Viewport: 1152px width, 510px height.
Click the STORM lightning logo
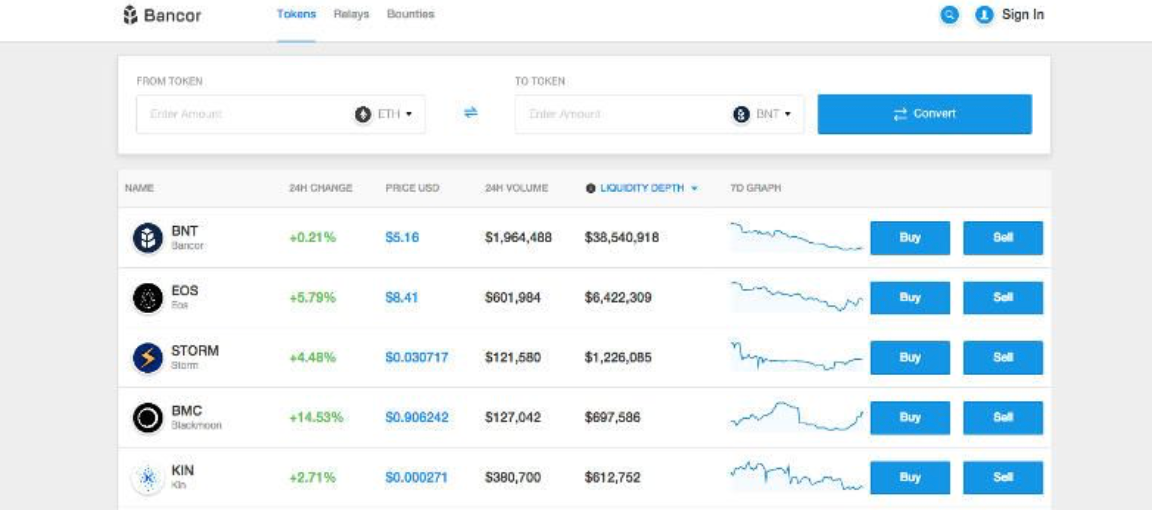coord(147,357)
